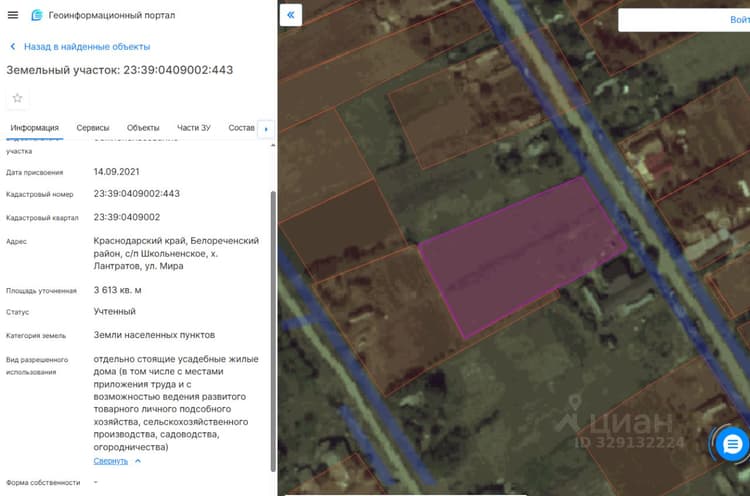Screen dimensions: 750x496
Task: Collapse the side panel with double-chevron button
Action: [290, 15]
